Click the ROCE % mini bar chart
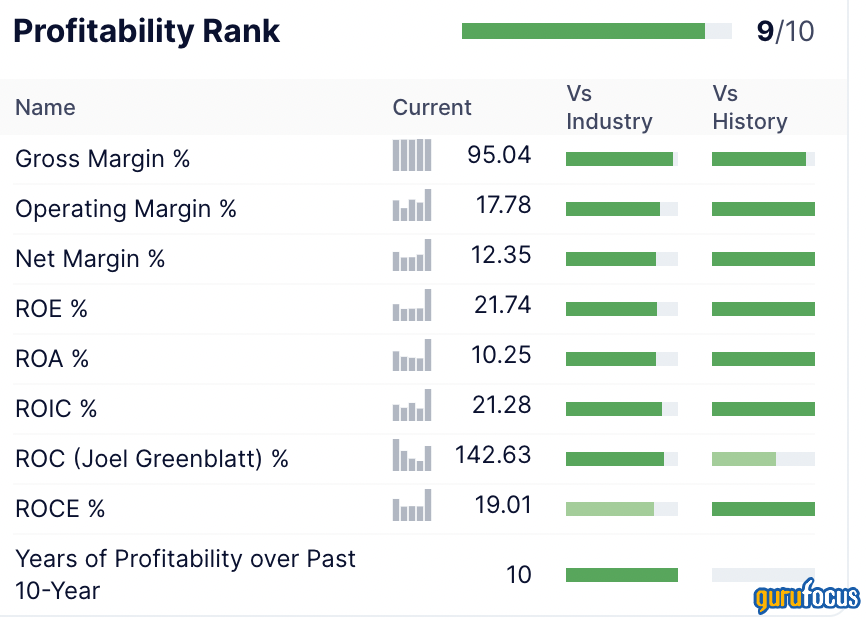This screenshot has width=866, height=620. click(412, 506)
